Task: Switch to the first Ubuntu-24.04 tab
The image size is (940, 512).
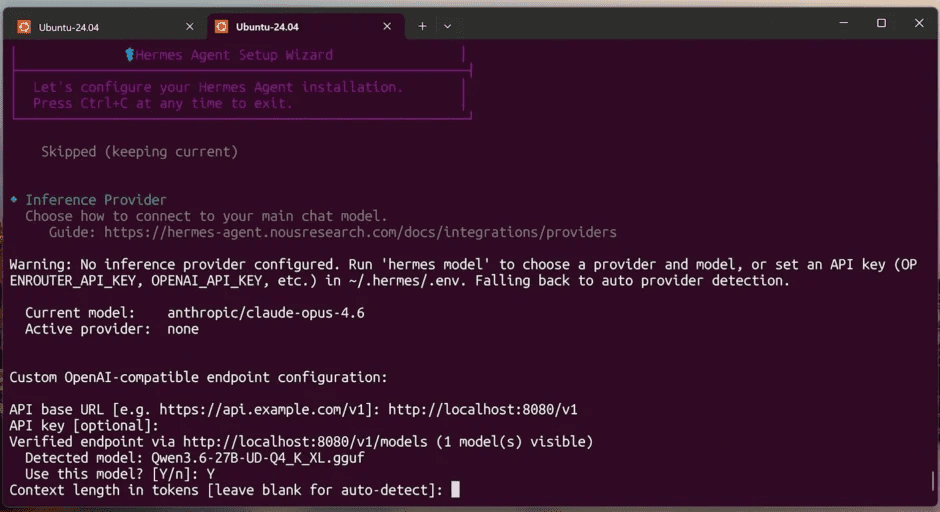Action: click(x=107, y=27)
